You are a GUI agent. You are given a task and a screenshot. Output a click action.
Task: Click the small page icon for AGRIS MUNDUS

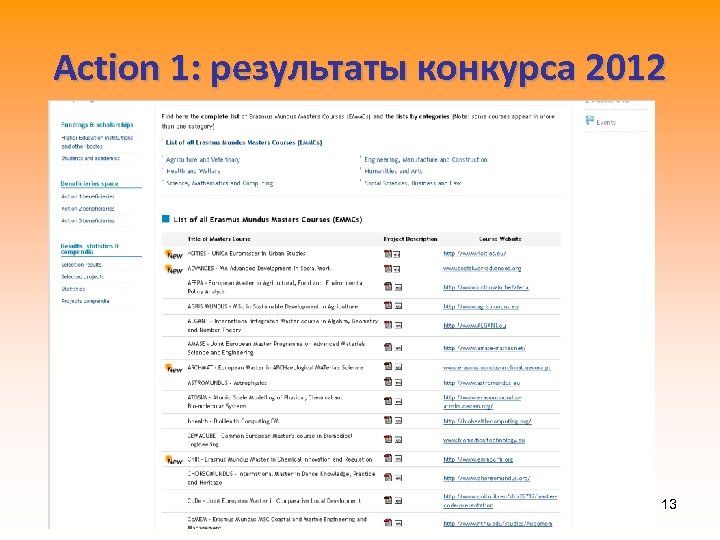(x=398, y=306)
